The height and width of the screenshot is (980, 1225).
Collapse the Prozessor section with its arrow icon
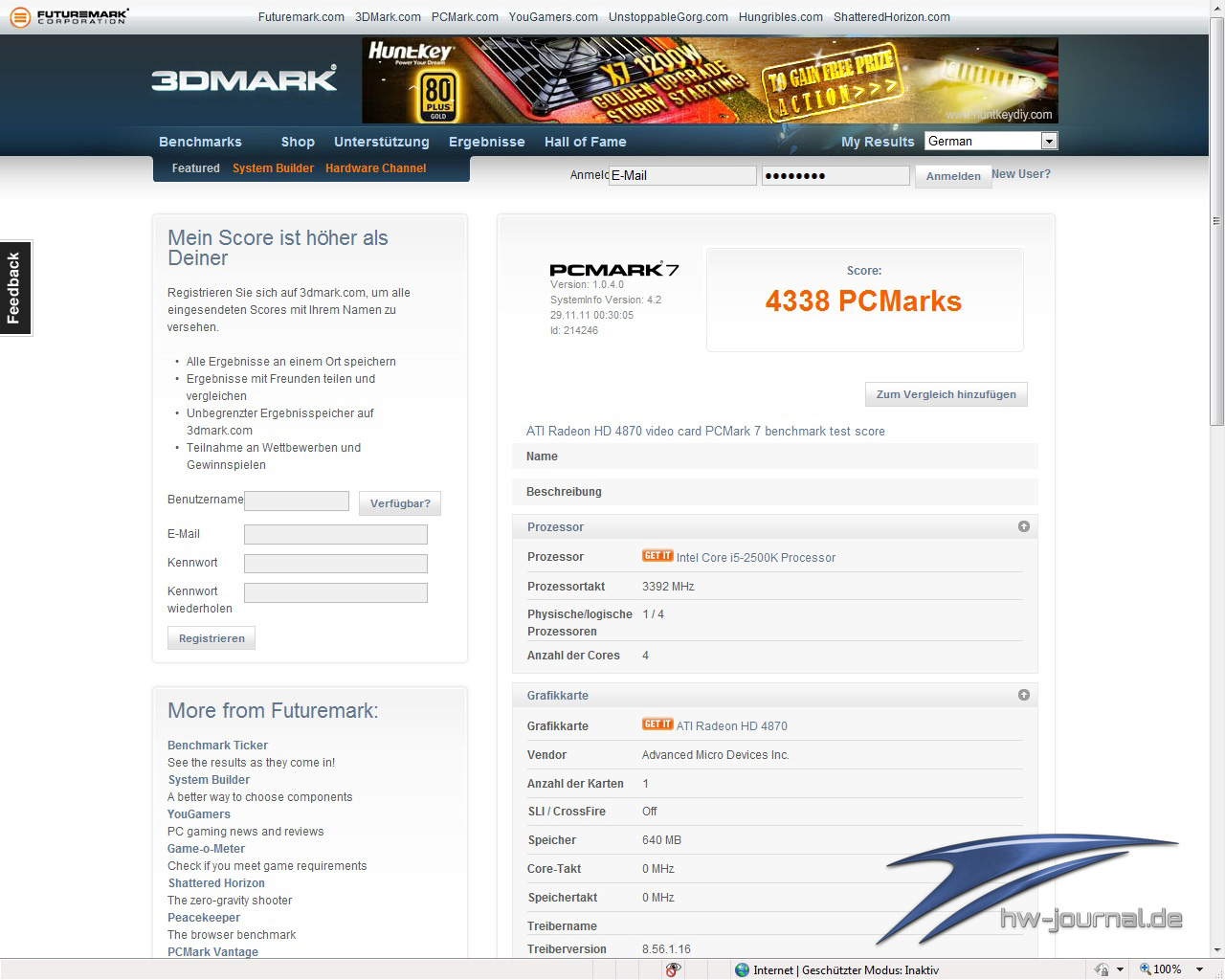[x=1024, y=526]
